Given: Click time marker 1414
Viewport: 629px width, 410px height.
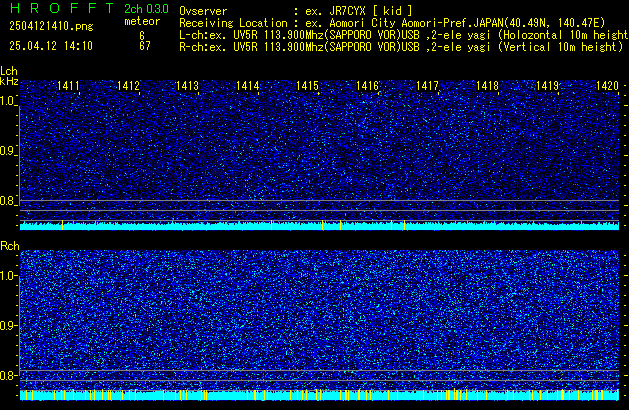Looking at the screenshot, I should pos(248,86).
